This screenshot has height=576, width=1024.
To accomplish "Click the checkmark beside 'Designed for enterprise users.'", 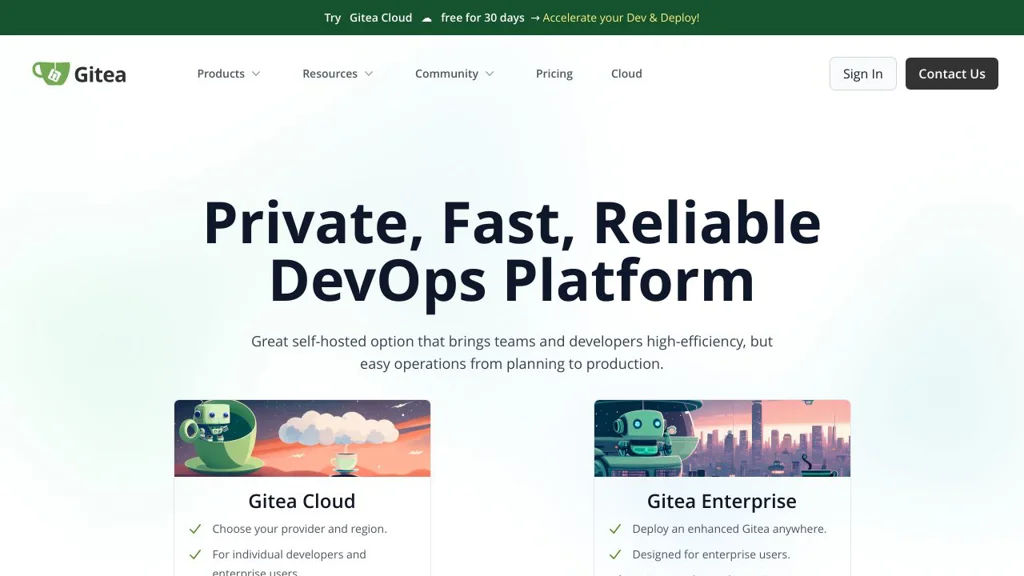I will [615, 554].
